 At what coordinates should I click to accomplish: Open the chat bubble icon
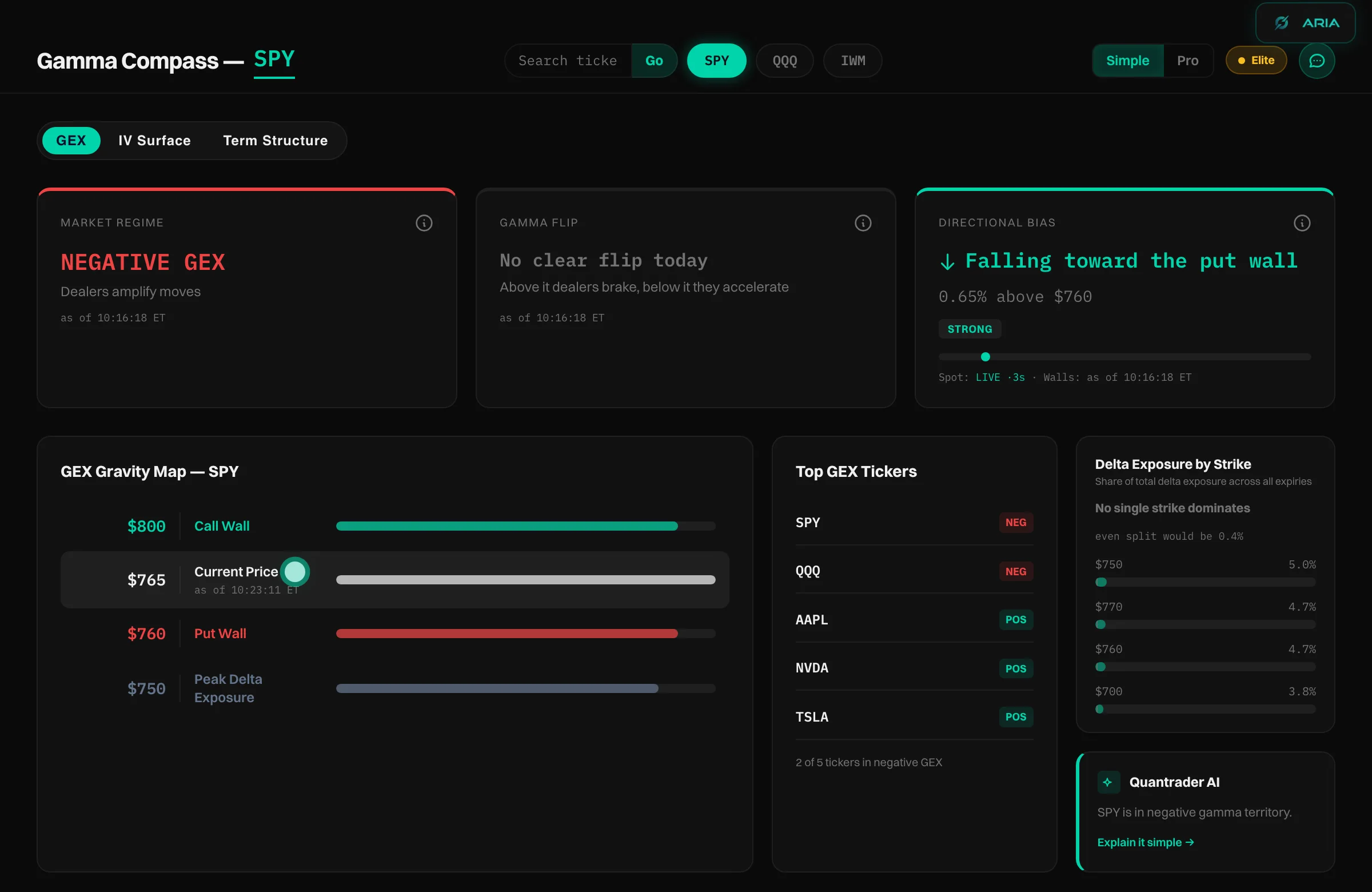(x=1317, y=61)
